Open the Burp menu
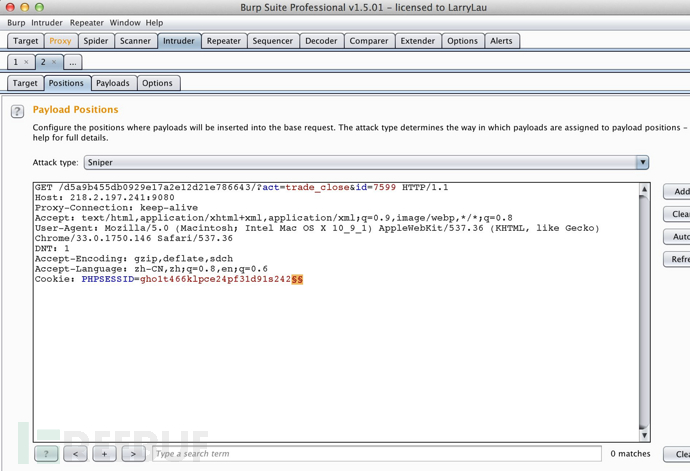 point(16,22)
